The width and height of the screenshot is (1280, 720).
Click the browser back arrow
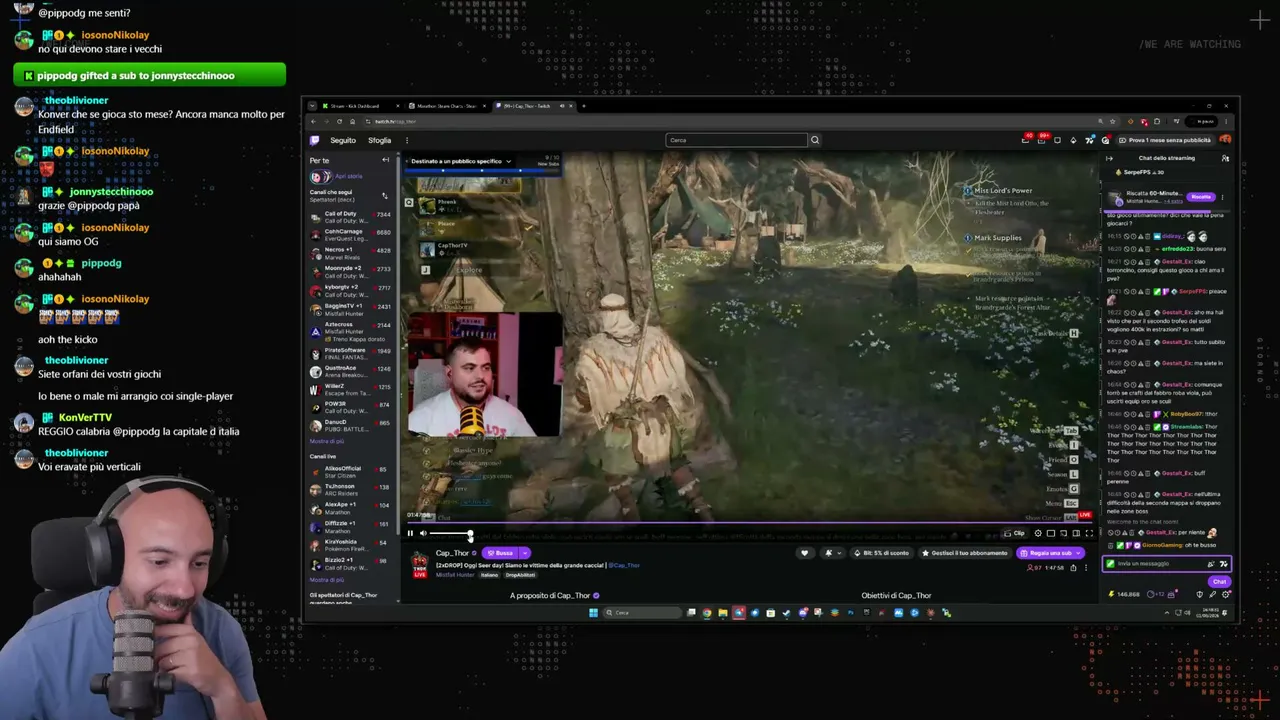pos(312,122)
